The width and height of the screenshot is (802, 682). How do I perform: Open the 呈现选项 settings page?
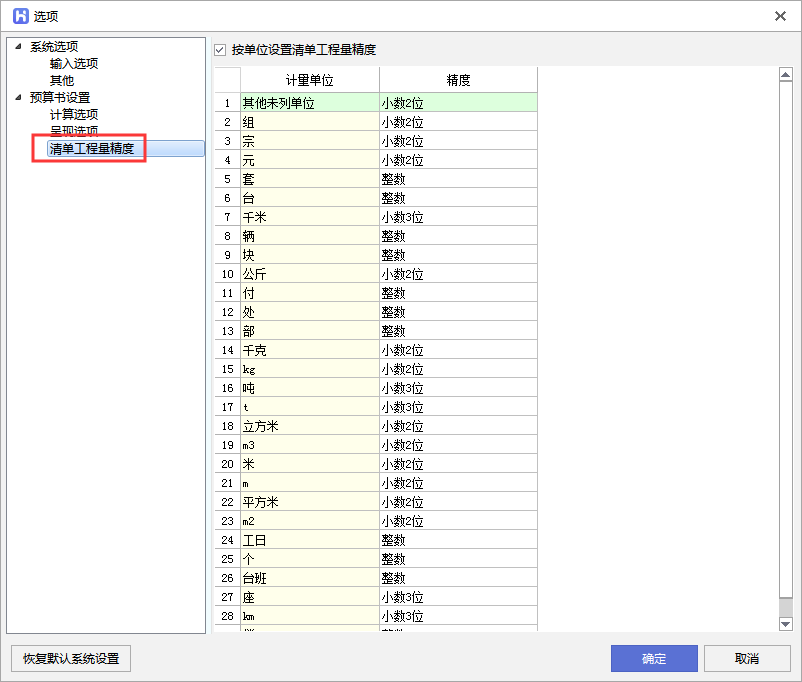(76, 131)
